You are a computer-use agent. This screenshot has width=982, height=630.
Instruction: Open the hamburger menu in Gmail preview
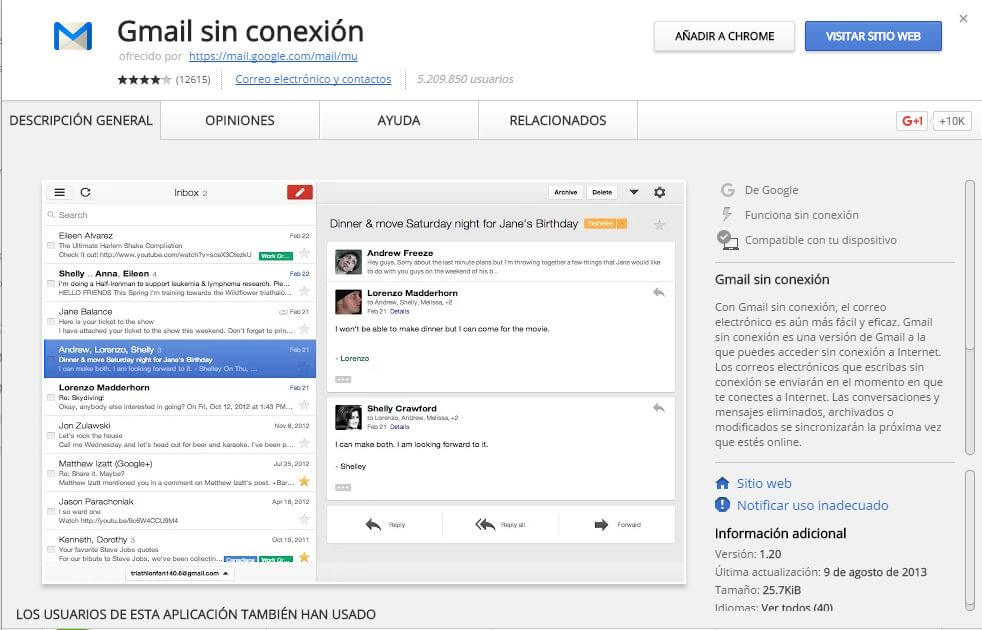59,192
